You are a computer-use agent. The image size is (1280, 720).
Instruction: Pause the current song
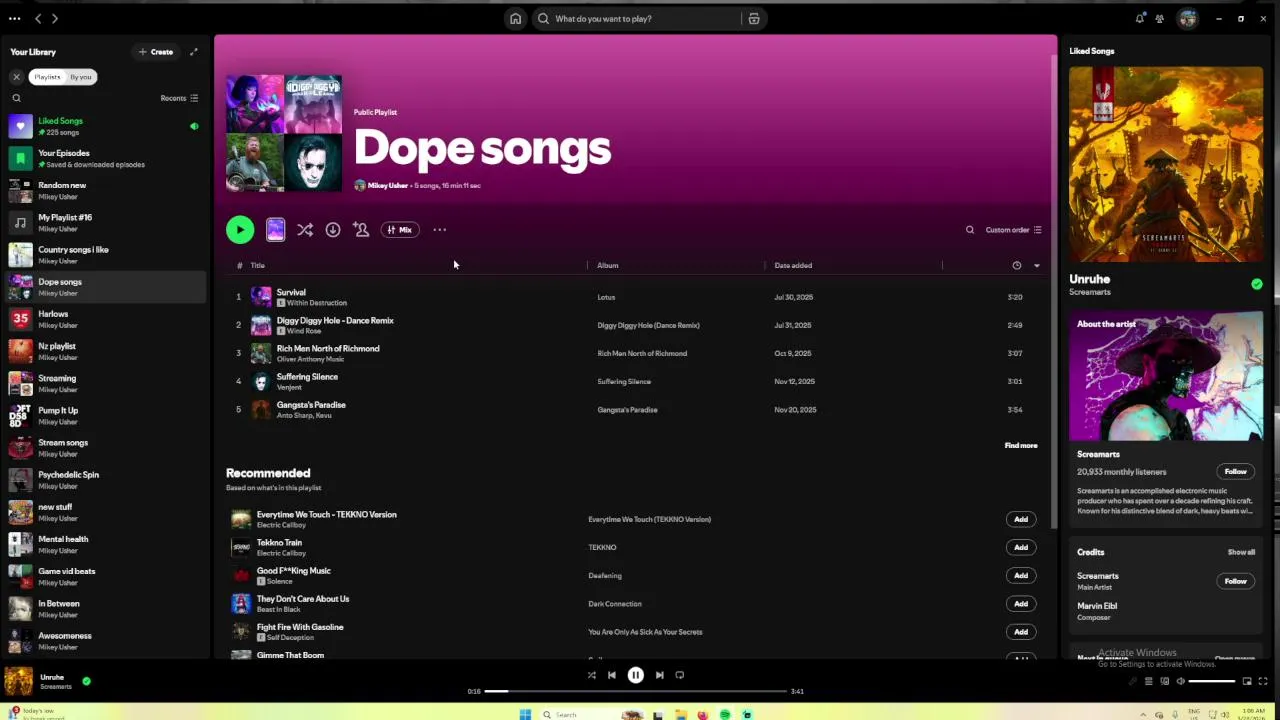point(635,675)
